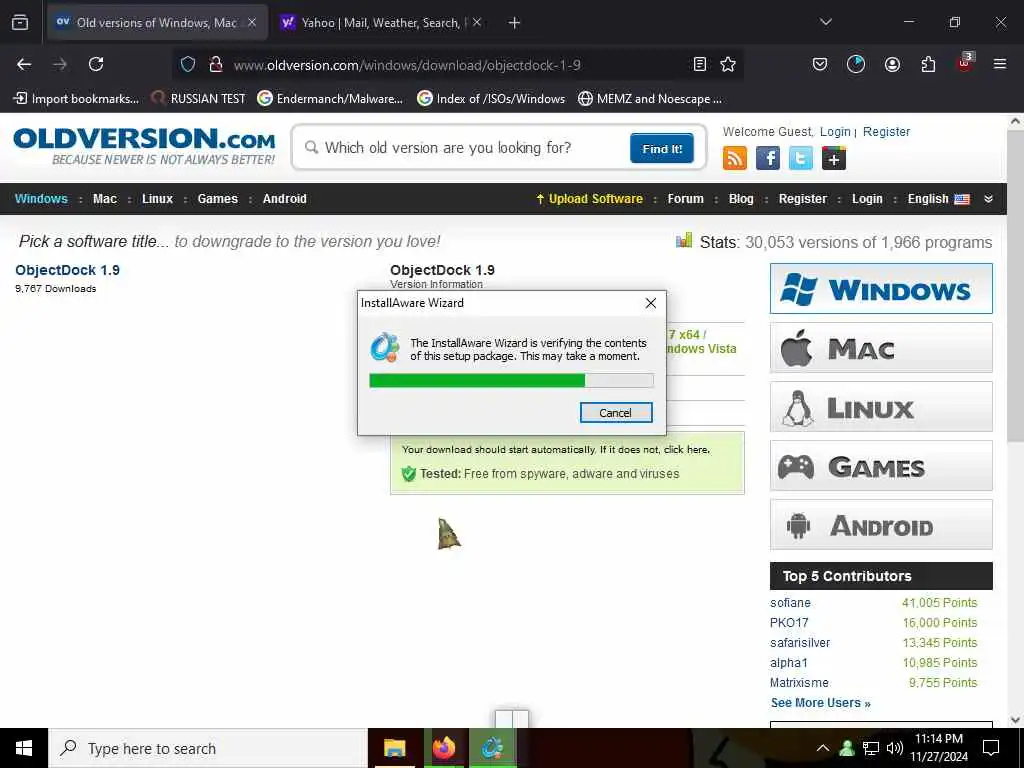Open a new browser tab

pos(514,22)
